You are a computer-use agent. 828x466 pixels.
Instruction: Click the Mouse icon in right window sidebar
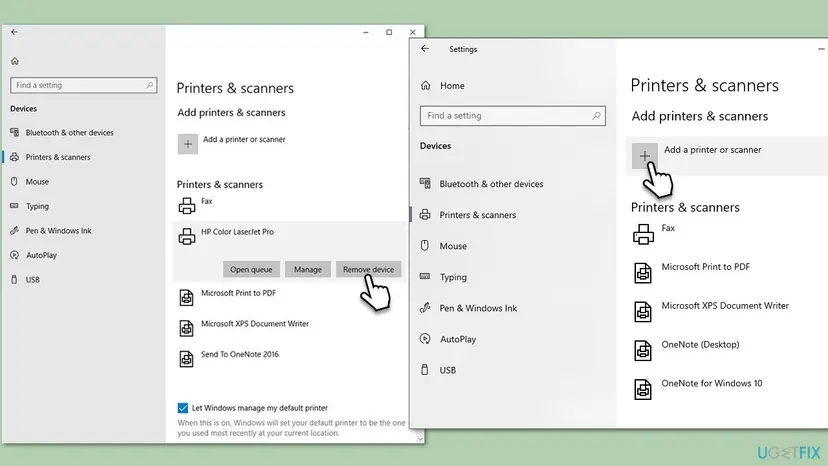(x=425, y=245)
